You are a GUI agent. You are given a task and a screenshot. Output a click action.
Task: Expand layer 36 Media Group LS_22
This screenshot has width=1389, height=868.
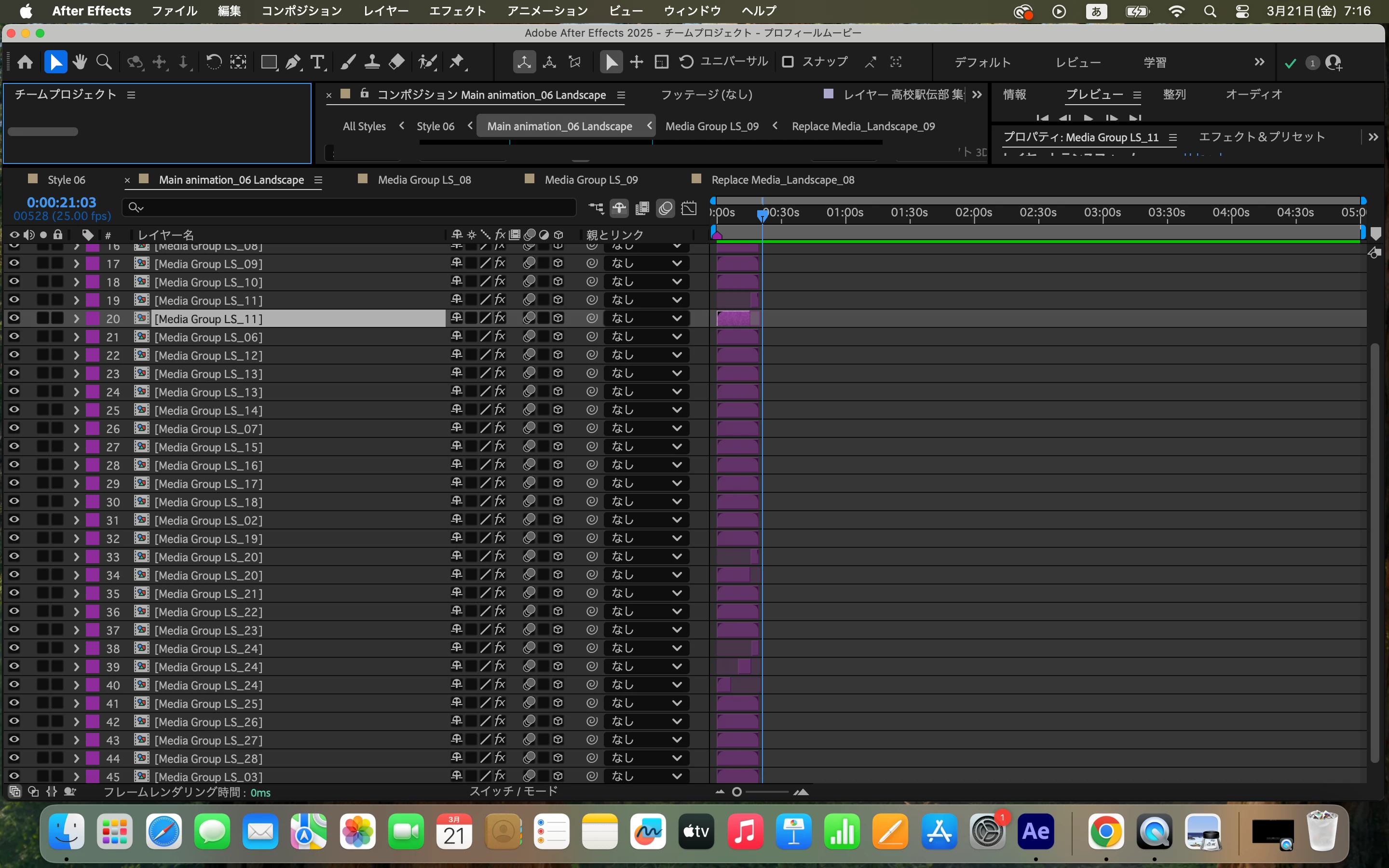click(x=76, y=612)
